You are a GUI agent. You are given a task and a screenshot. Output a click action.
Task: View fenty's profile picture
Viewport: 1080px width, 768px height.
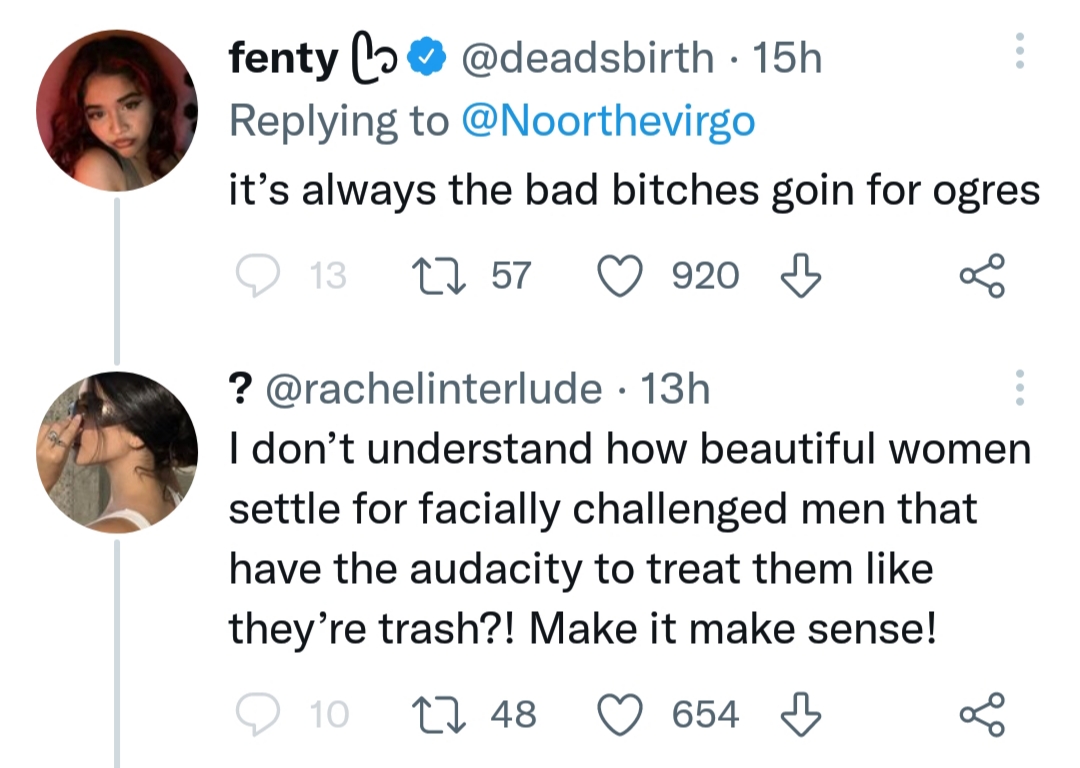pos(117,110)
